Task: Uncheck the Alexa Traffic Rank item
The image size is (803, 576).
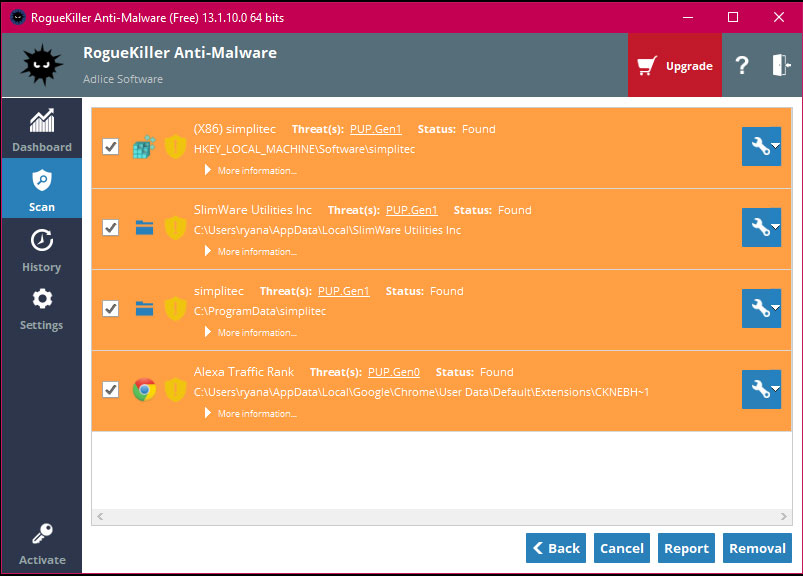Action: tap(111, 390)
